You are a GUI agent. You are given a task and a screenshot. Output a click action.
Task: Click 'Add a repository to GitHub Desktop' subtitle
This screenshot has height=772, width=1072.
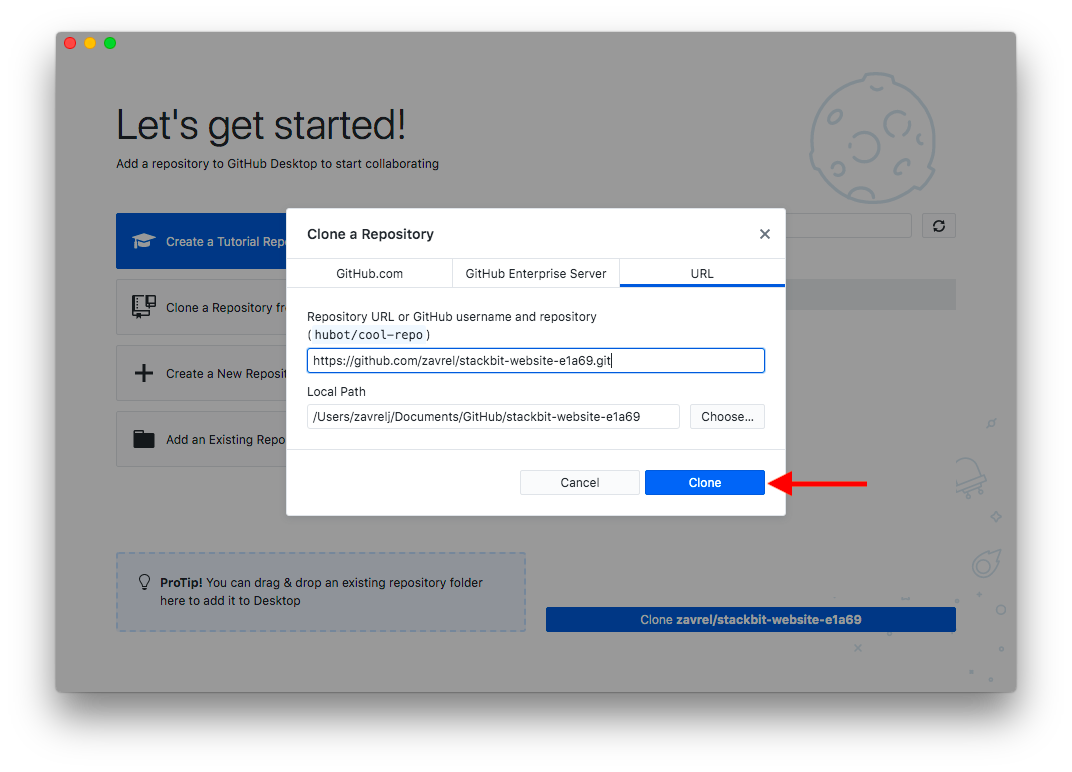(x=278, y=163)
